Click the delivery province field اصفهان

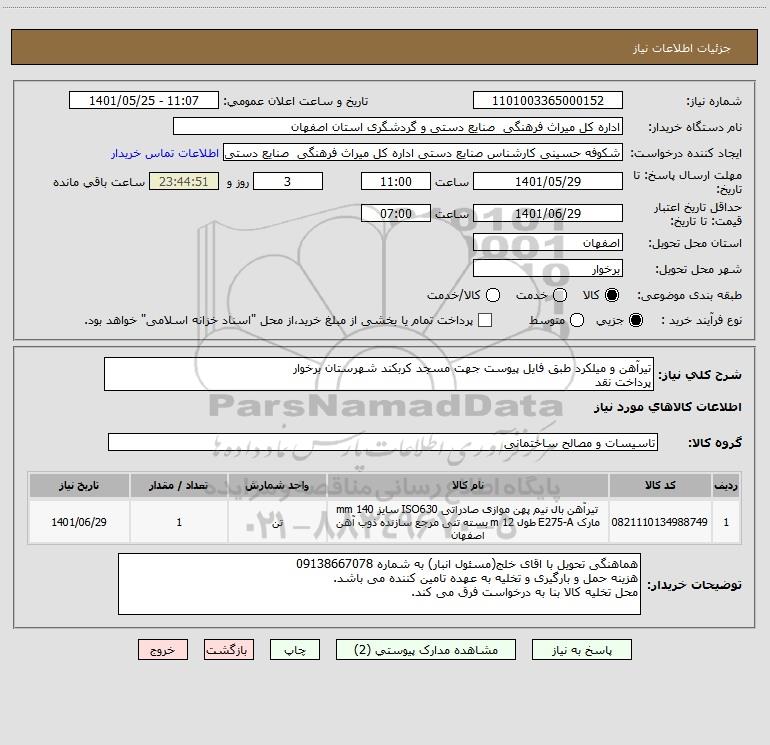(548, 243)
